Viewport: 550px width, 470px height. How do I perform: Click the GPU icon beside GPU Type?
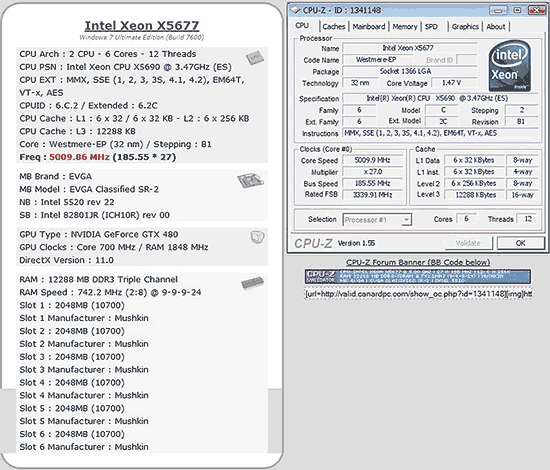257,237
